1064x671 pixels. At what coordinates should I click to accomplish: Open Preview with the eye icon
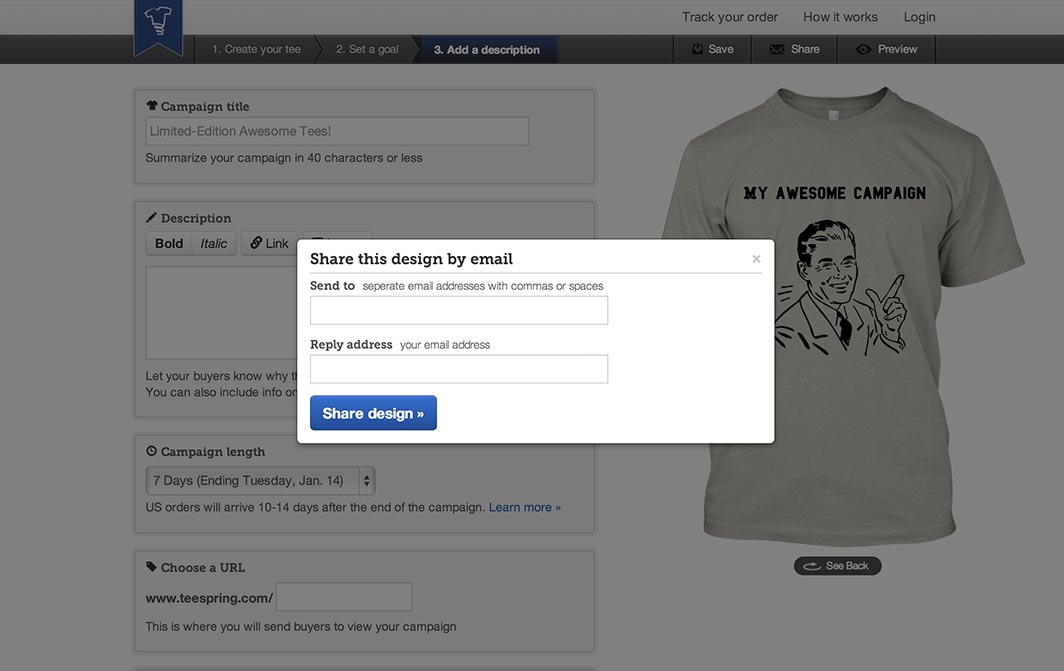pyautogui.click(x=887, y=50)
